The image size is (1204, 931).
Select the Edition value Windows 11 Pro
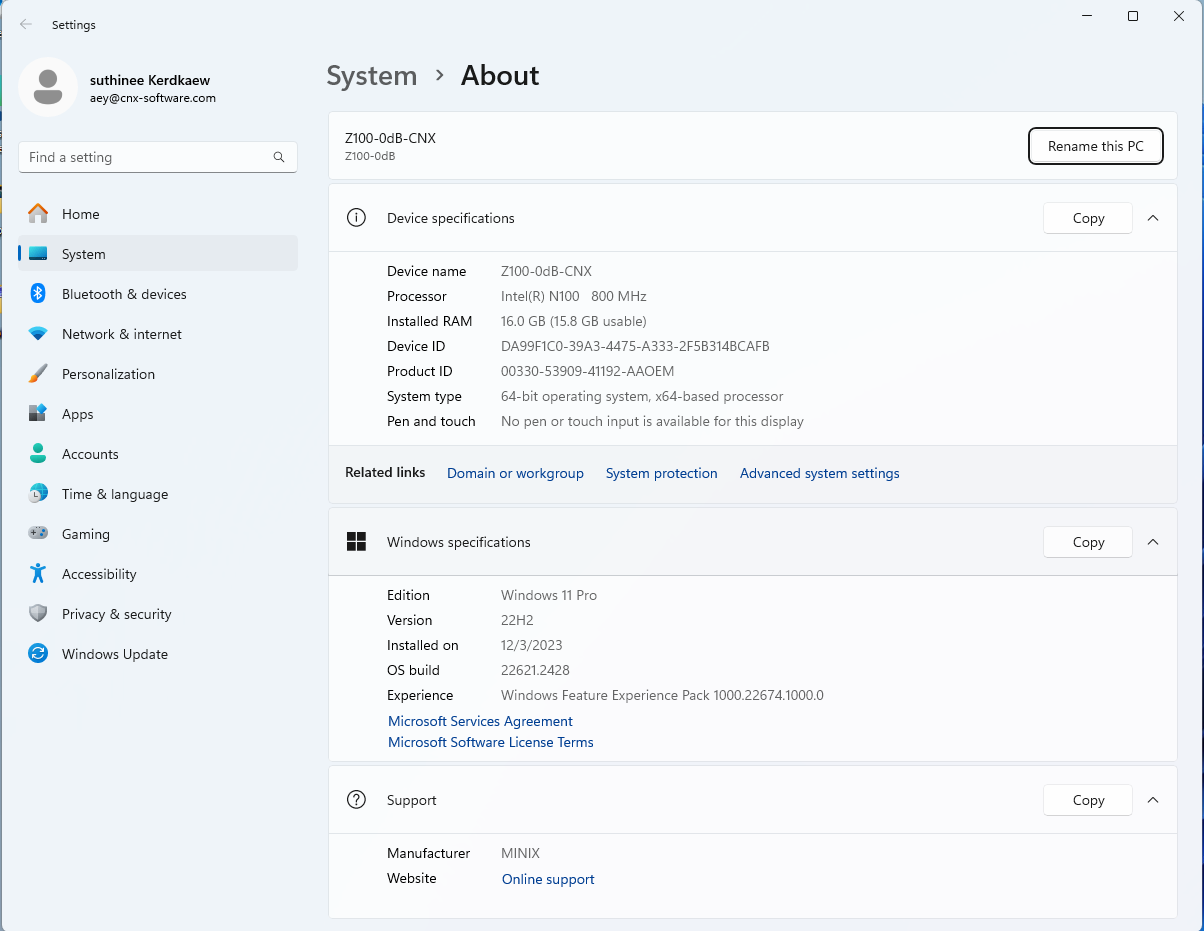tap(549, 595)
